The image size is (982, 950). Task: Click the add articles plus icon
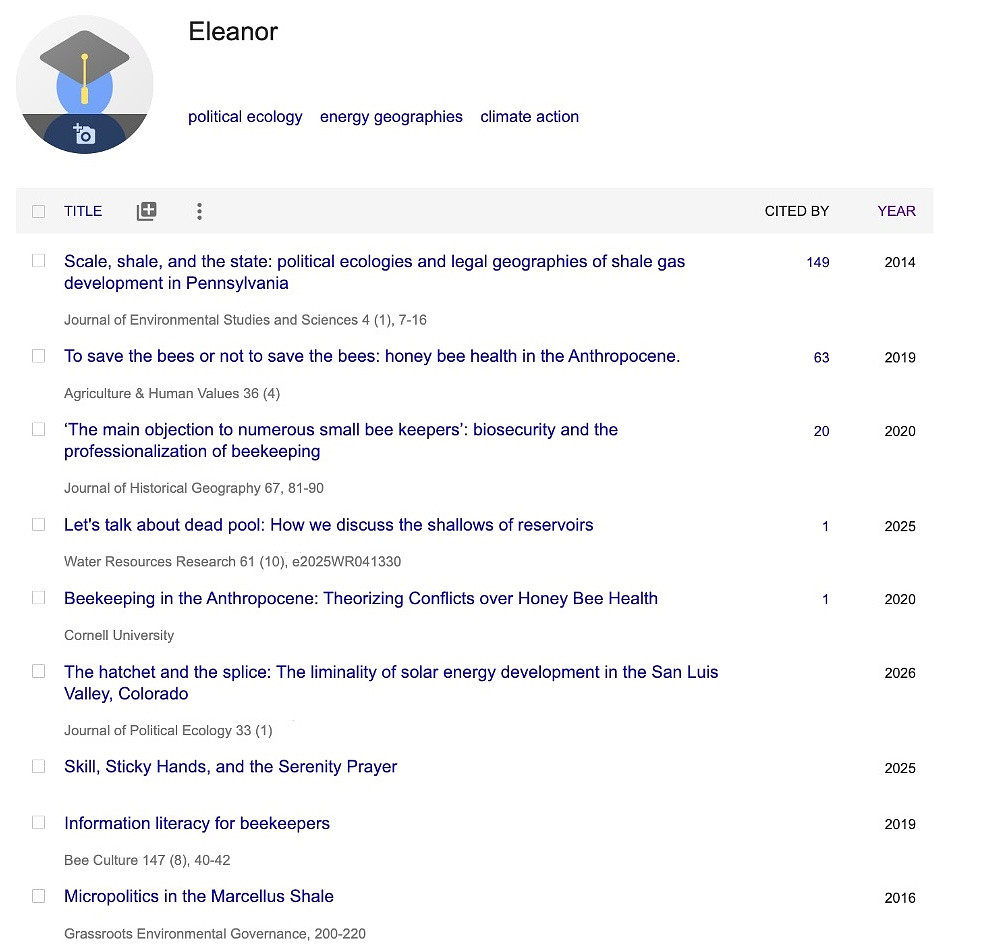click(x=147, y=211)
